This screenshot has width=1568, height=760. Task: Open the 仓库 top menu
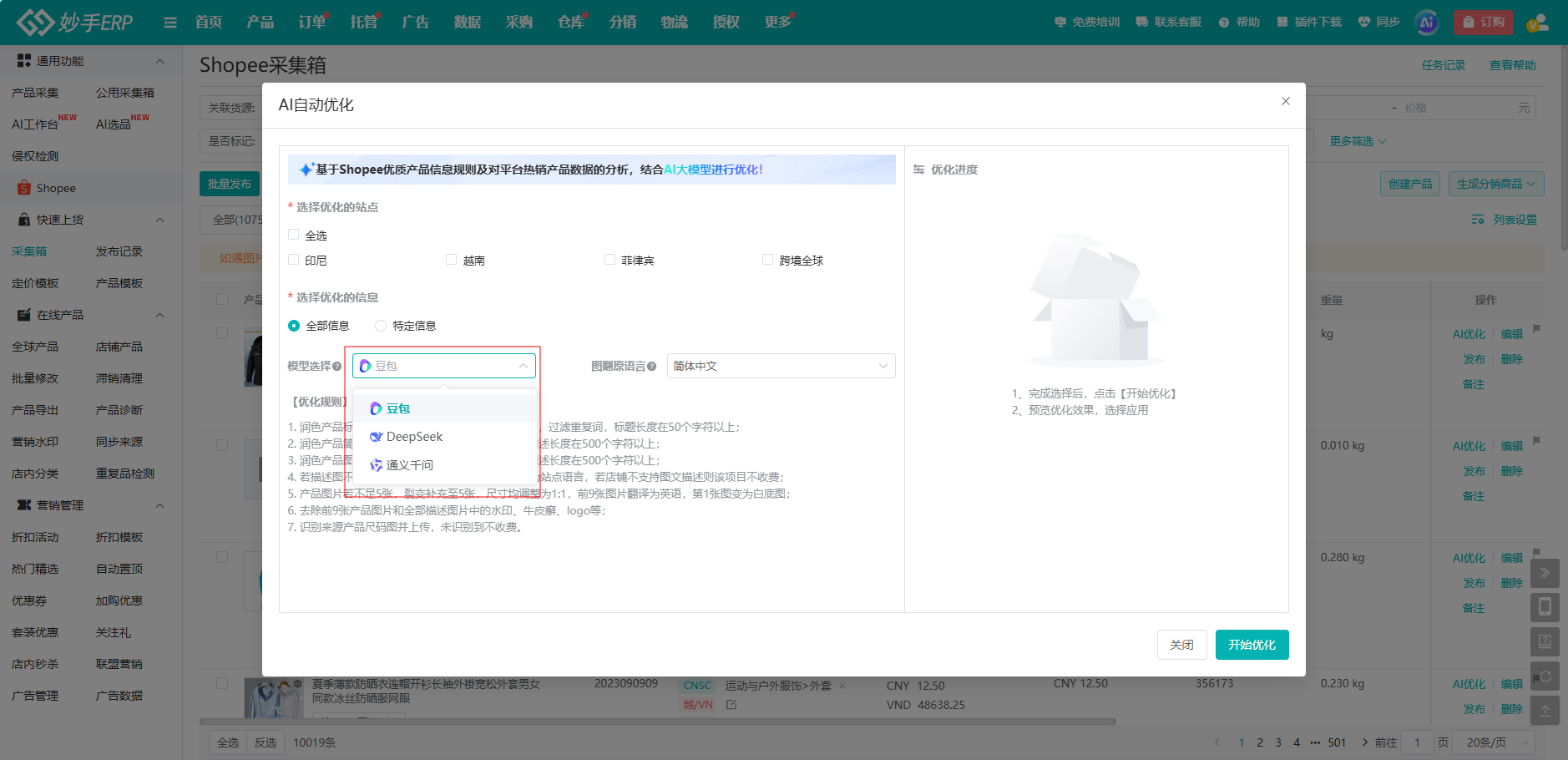point(571,22)
